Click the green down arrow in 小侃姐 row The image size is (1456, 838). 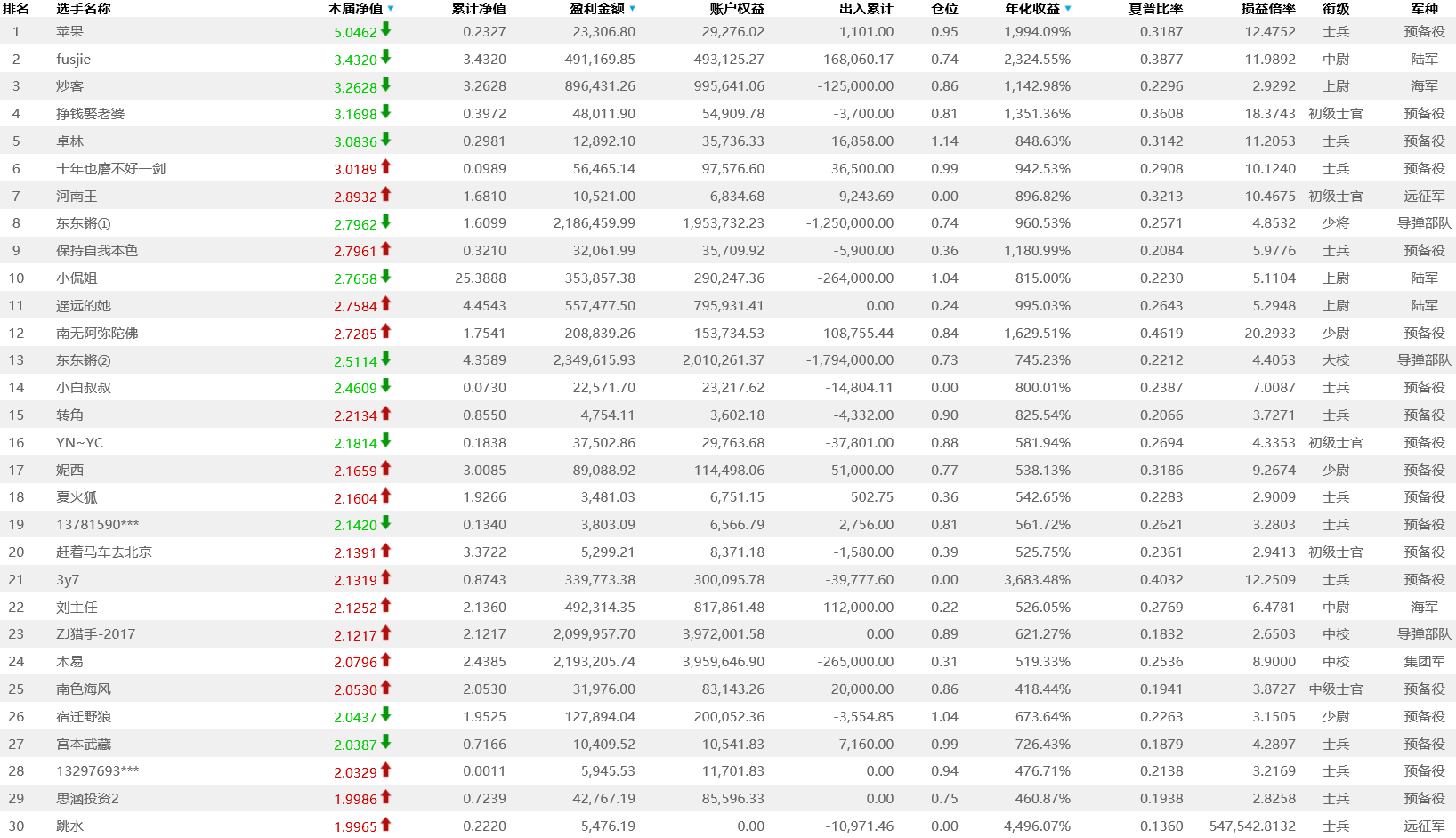[385, 277]
